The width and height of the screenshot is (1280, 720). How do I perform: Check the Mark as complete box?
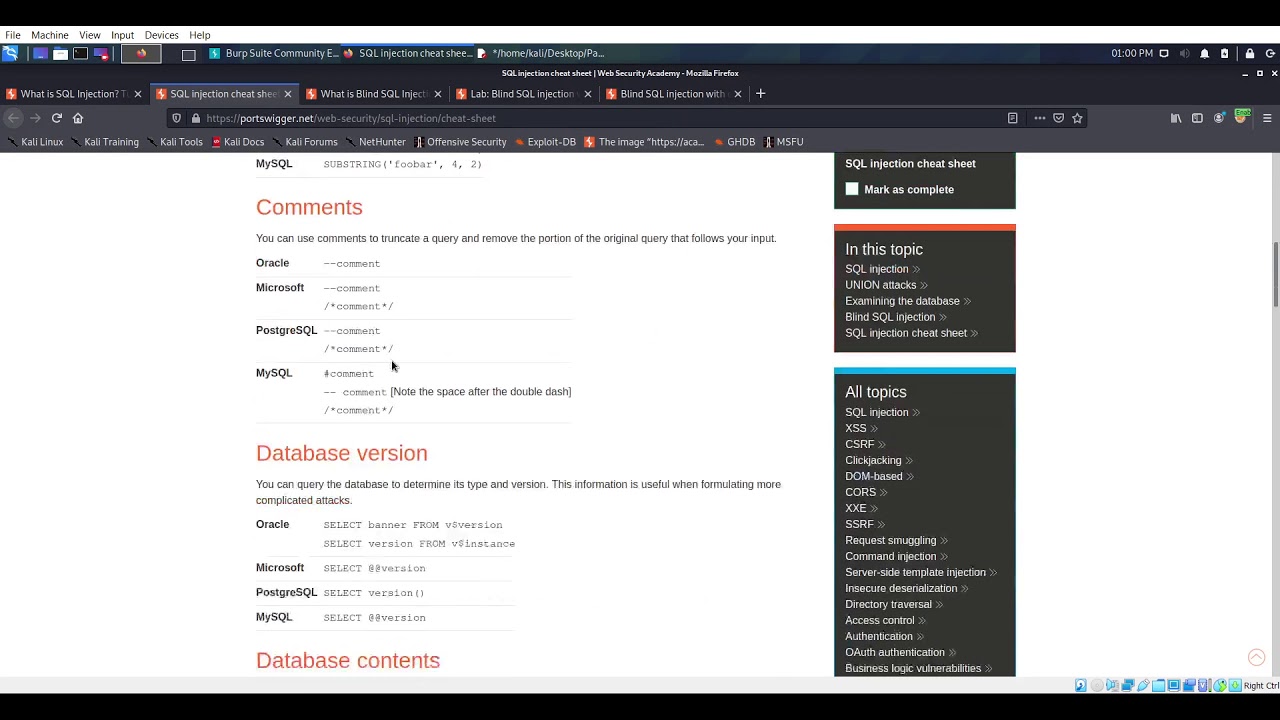pos(852,189)
